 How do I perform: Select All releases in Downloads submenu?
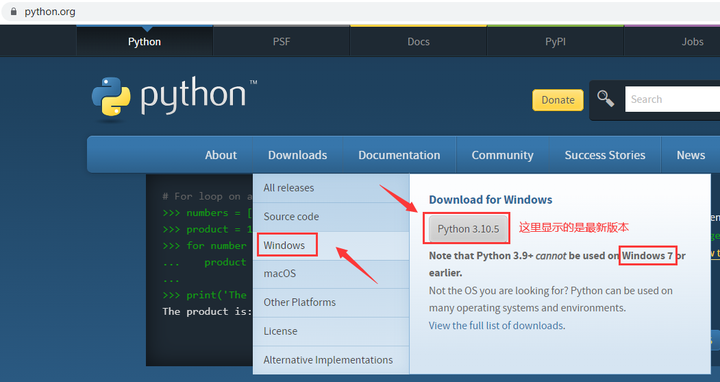coord(331,188)
